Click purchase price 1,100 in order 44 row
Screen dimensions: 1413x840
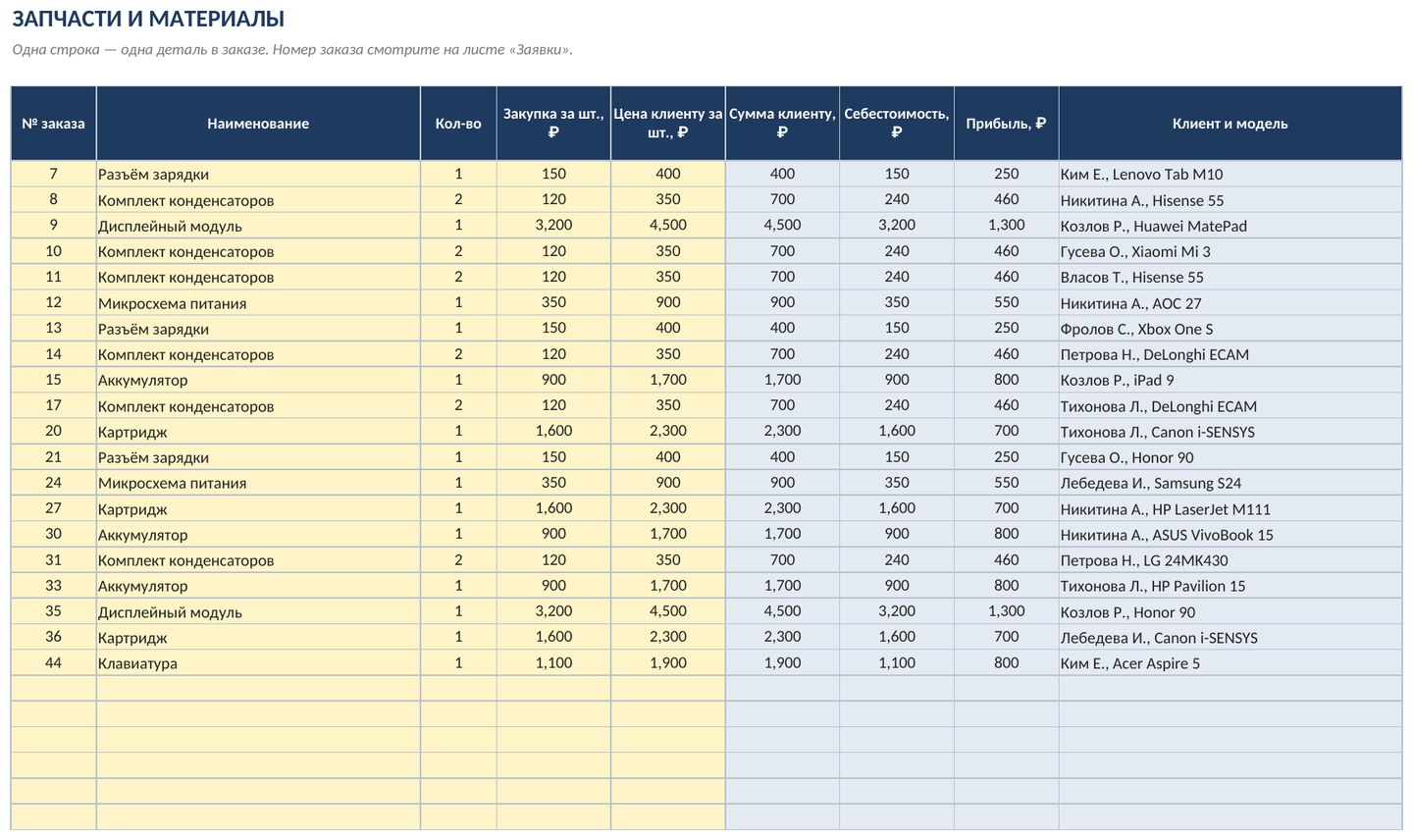coord(553,663)
